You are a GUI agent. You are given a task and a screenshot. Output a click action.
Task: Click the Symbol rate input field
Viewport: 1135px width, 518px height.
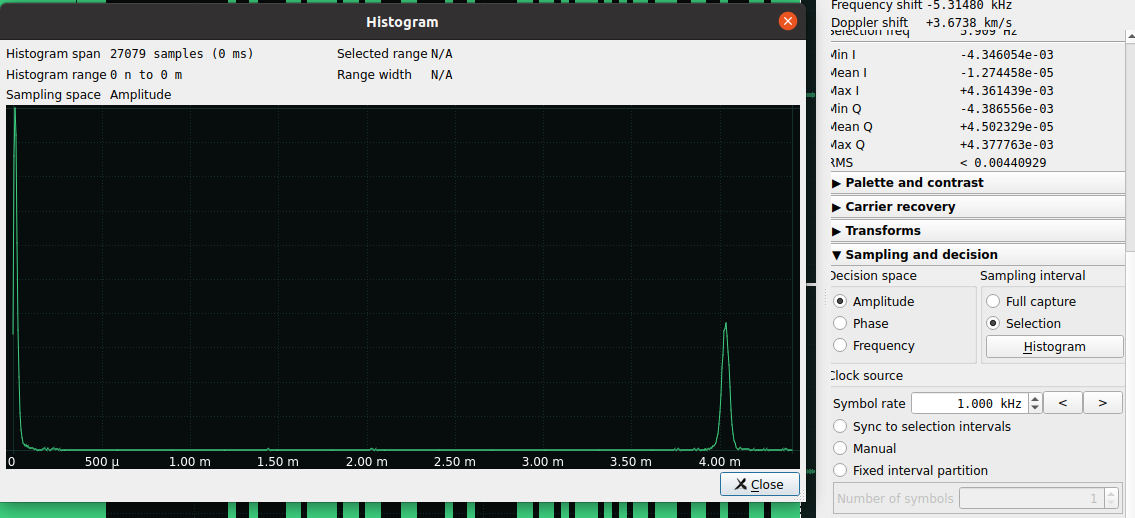point(968,404)
